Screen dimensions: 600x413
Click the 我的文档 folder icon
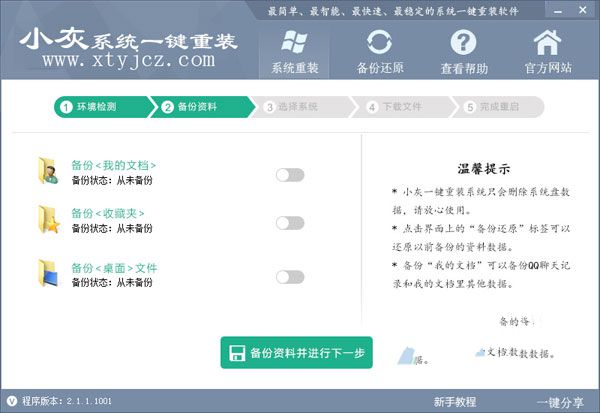coord(48,172)
